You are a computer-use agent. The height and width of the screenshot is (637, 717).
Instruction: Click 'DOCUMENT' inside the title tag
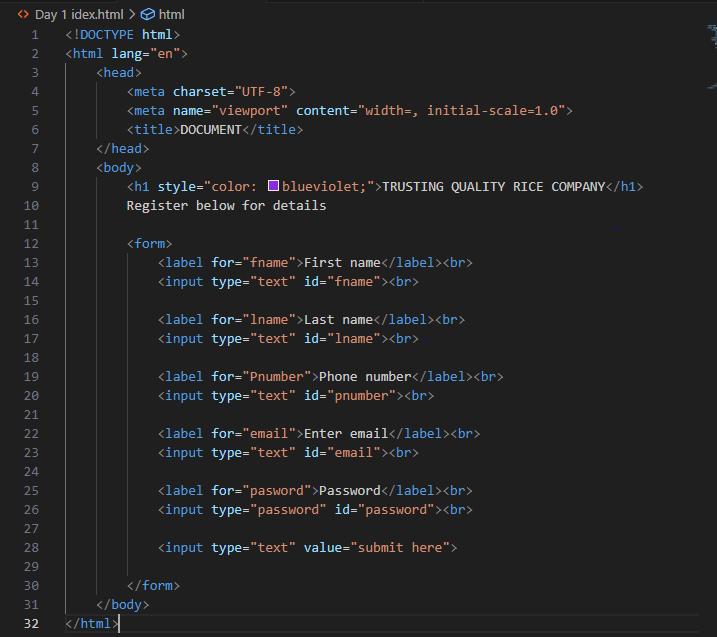(x=211, y=130)
